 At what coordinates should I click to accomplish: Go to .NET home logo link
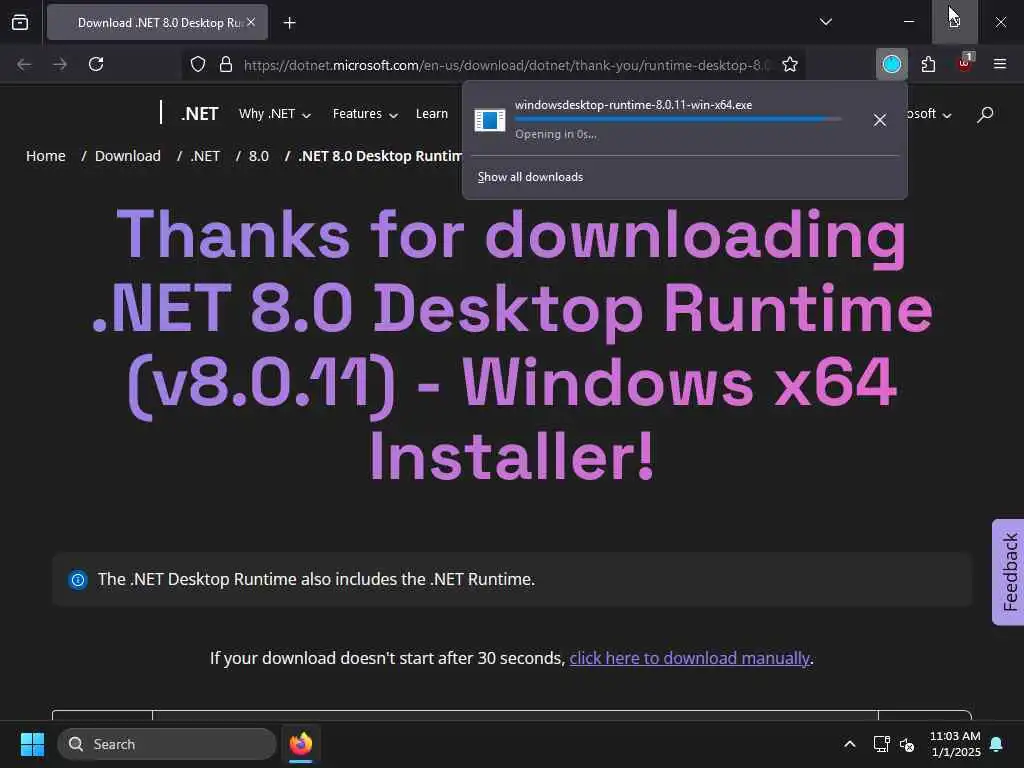(199, 114)
